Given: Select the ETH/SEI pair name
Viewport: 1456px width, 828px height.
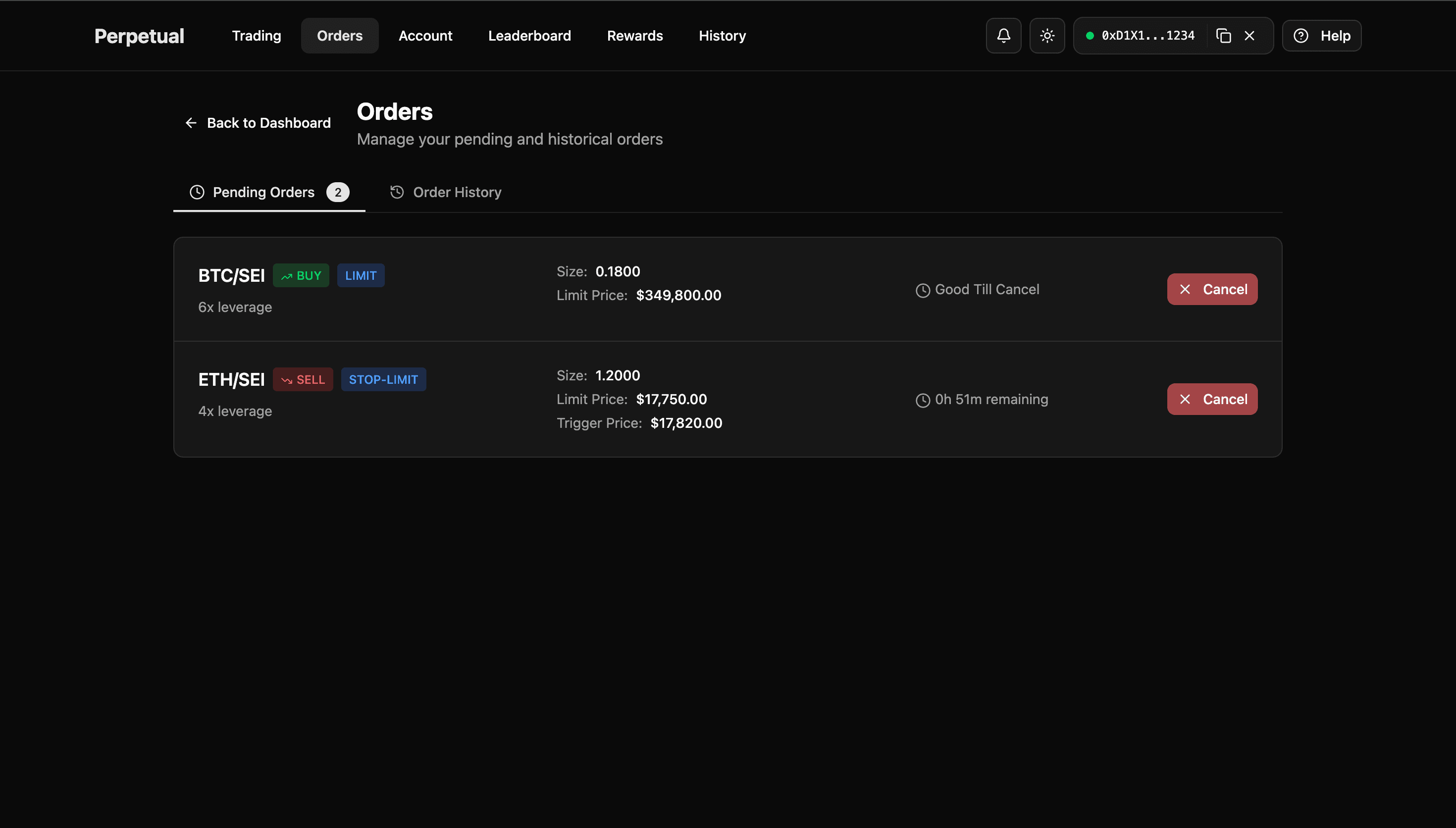Looking at the screenshot, I should [231, 380].
